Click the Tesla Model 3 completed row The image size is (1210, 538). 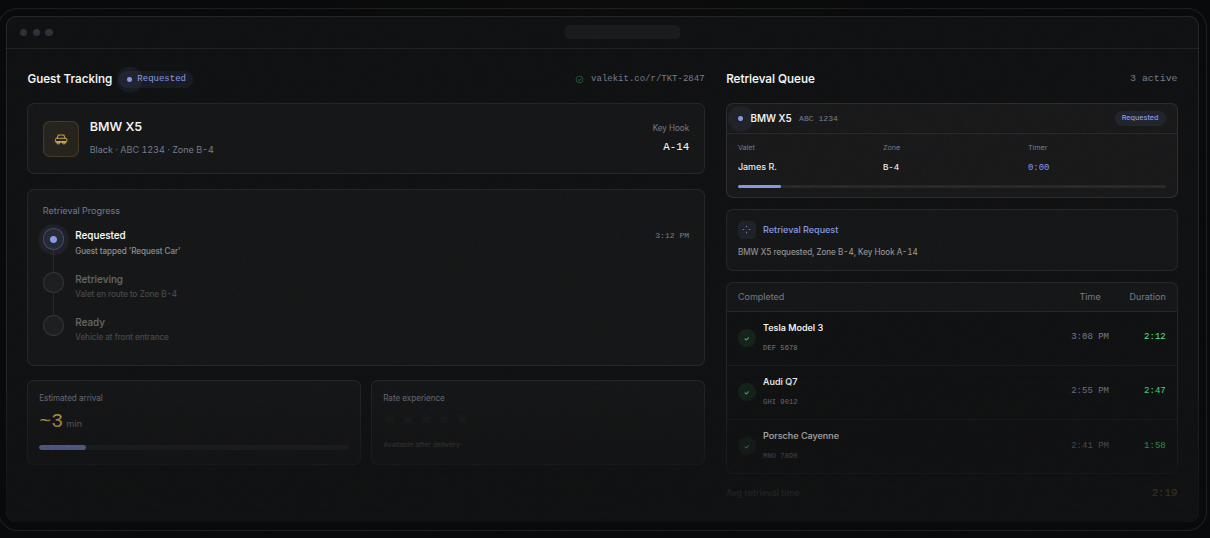click(952, 338)
